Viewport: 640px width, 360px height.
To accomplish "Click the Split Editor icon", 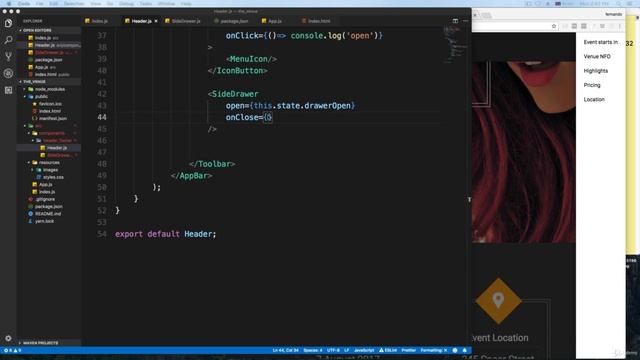I will 455,21.
